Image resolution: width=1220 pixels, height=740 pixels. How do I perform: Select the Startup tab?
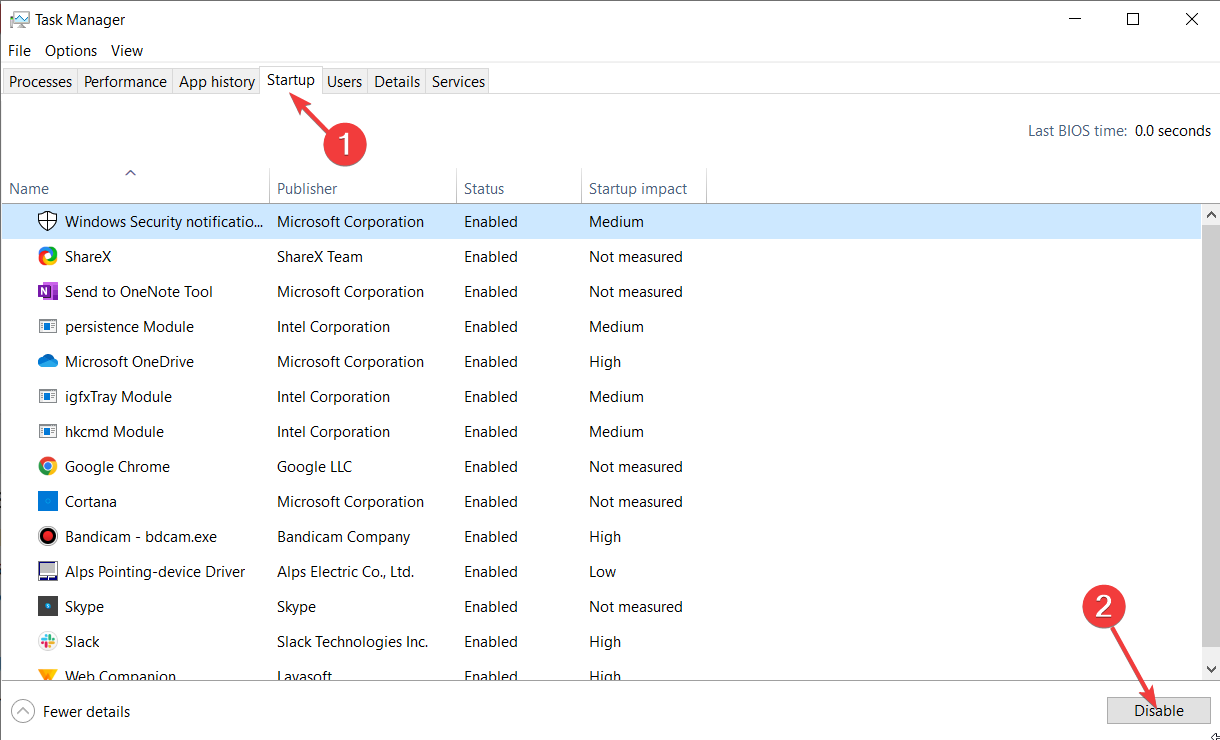(291, 80)
